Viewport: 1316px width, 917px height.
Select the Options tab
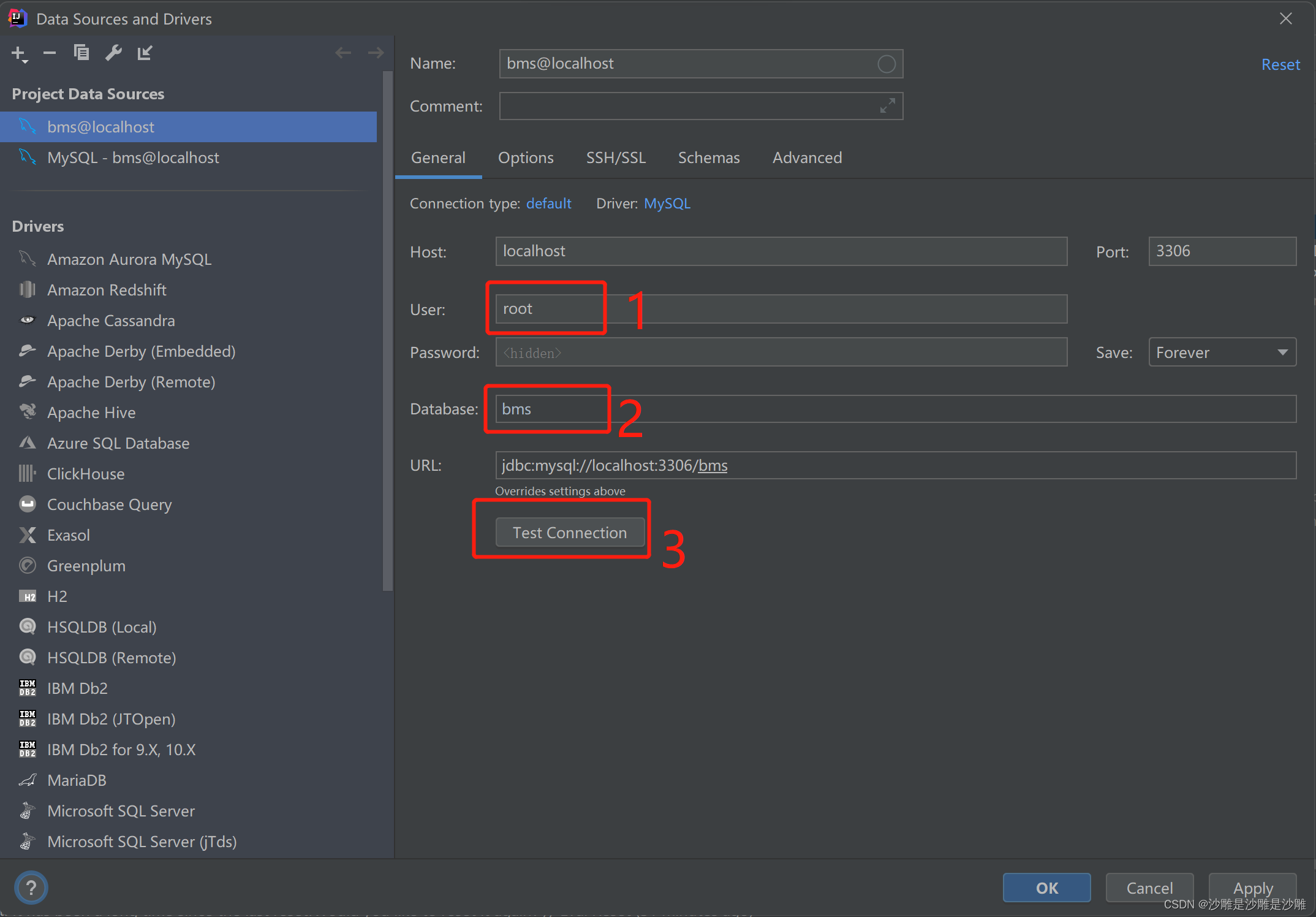click(x=525, y=157)
